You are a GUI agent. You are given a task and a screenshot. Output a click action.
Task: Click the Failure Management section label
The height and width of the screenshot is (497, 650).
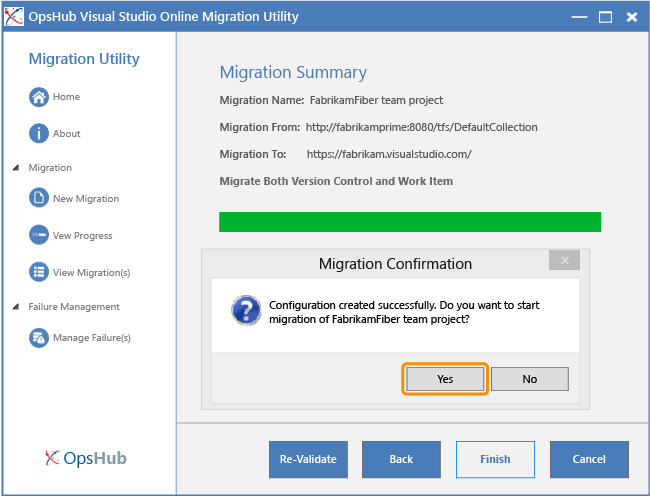pos(74,306)
